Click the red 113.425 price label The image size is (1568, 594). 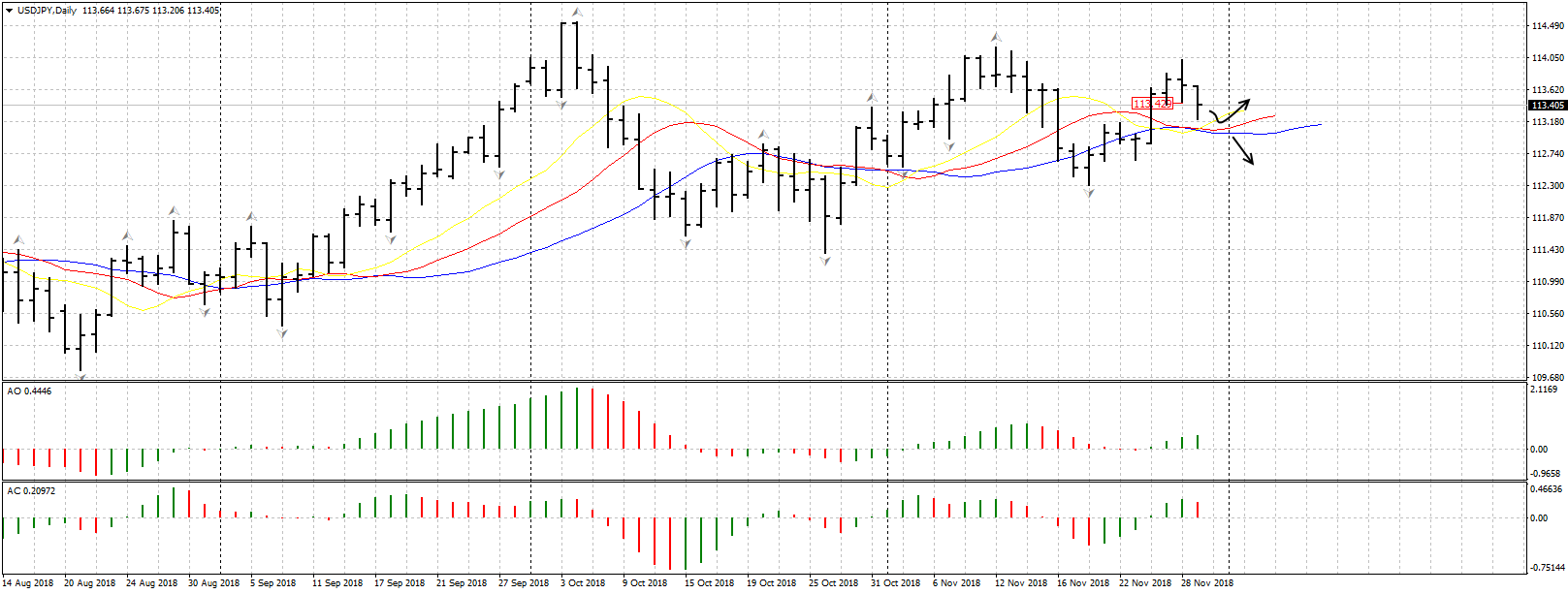[x=1152, y=104]
